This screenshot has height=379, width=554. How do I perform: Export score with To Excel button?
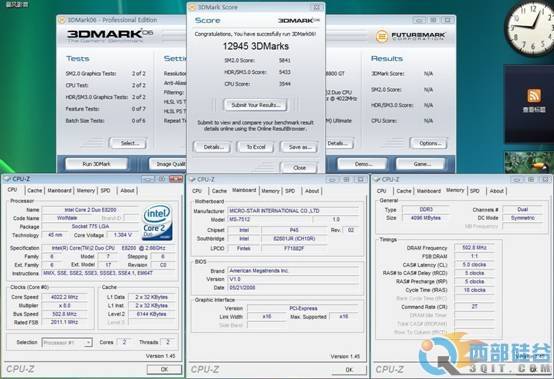click(255, 147)
